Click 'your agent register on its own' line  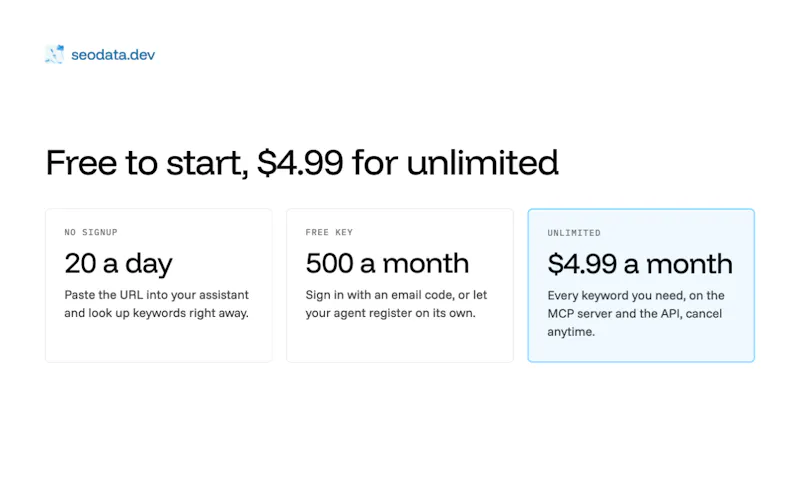(x=390, y=313)
